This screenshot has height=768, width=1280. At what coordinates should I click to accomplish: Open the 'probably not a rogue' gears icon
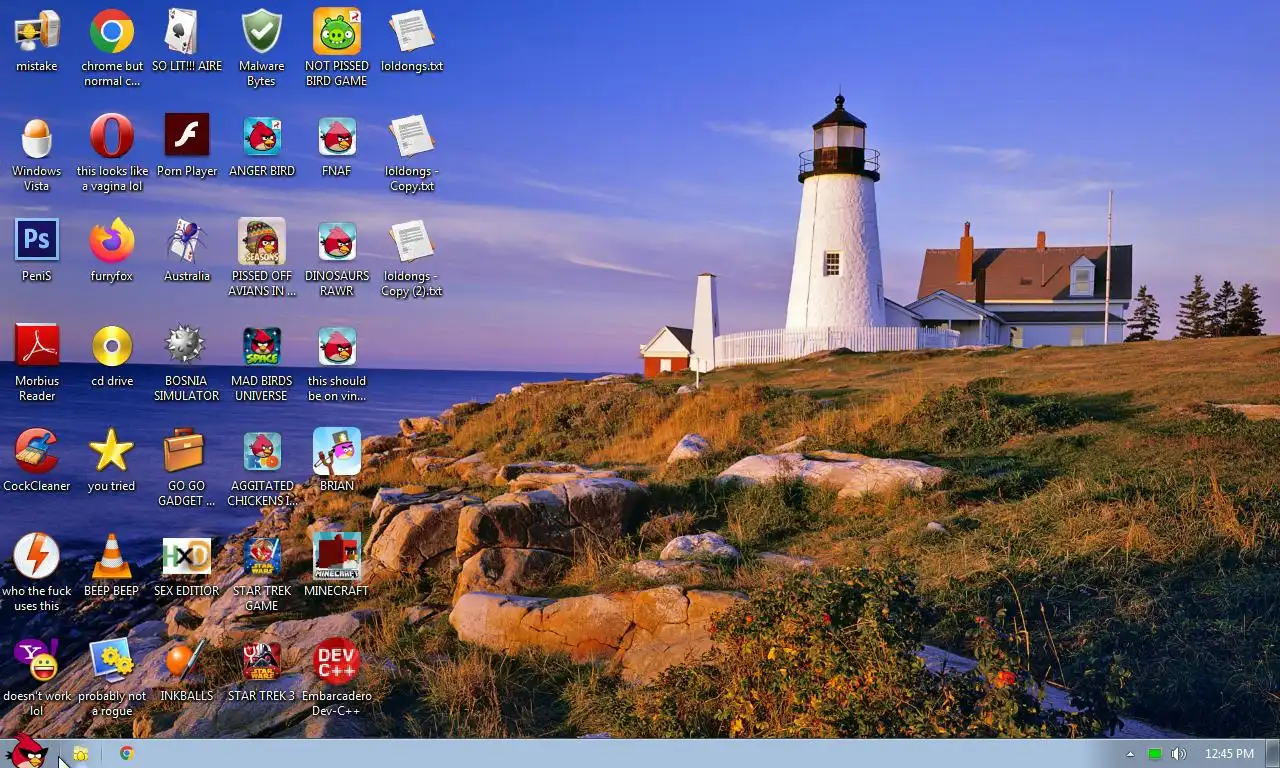tap(112, 677)
